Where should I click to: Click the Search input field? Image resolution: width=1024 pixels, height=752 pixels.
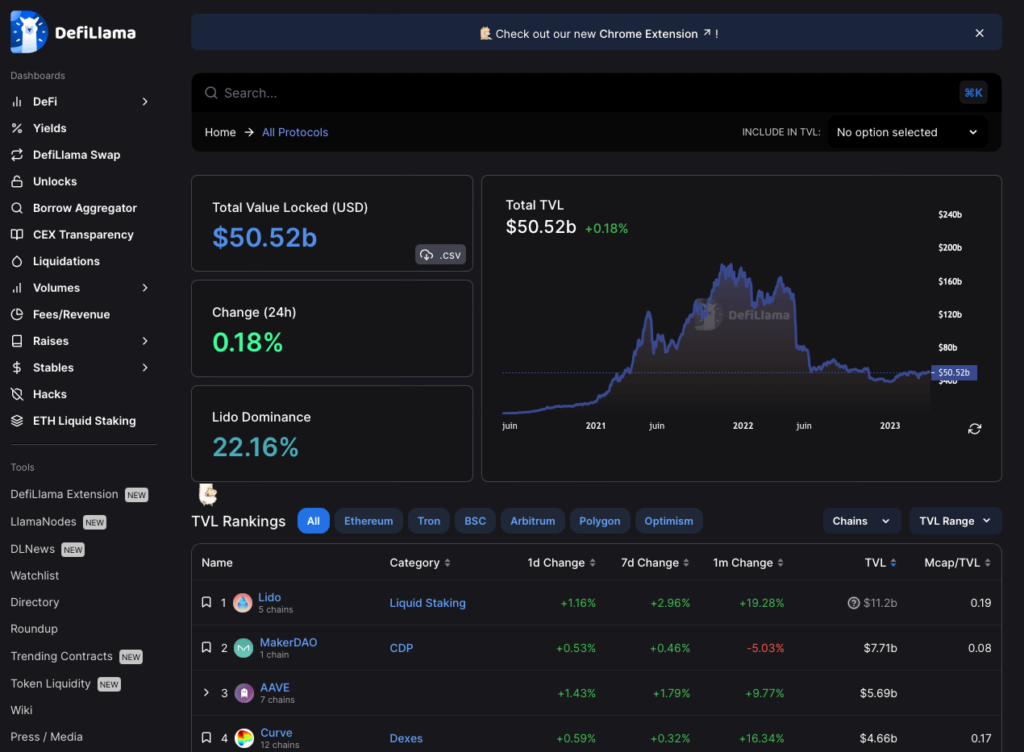pyautogui.click(x=580, y=93)
